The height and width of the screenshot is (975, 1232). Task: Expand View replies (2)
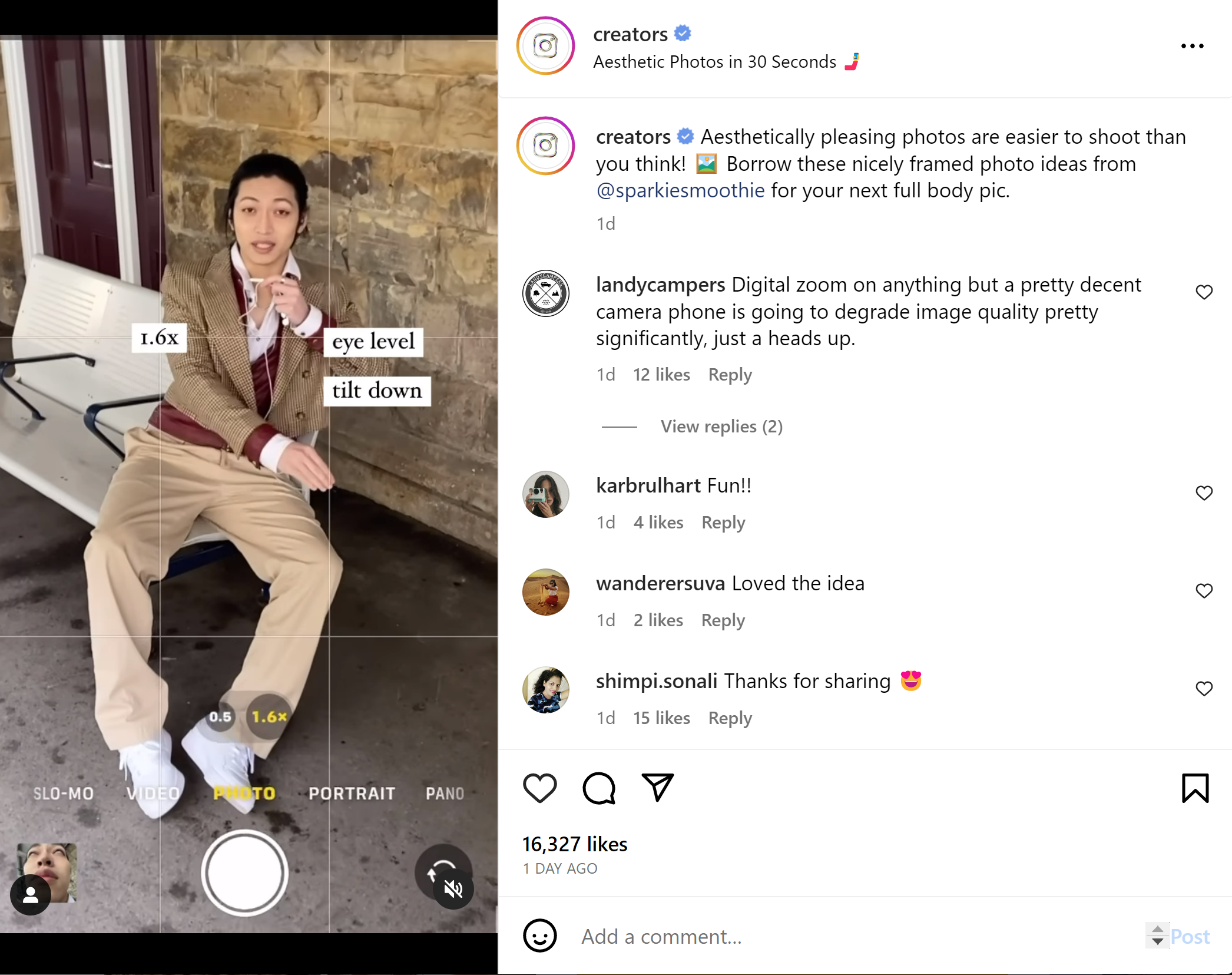721,427
